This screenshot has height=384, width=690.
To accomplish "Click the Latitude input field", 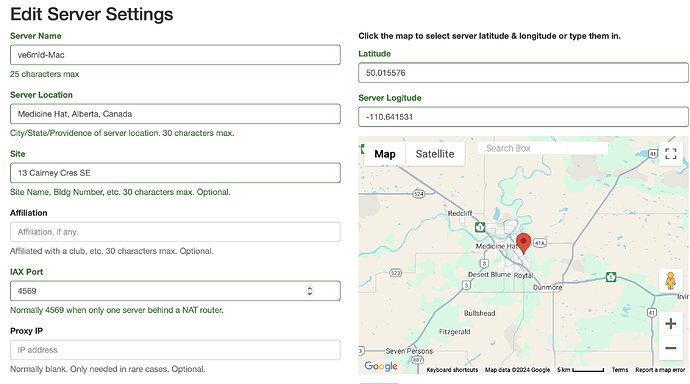I will tap(523, 73).
